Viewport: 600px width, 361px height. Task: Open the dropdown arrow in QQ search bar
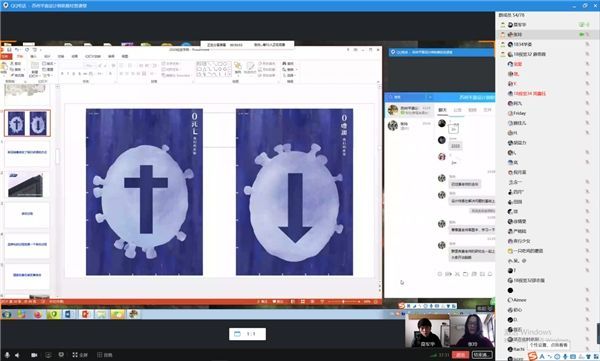click(430, 97)
